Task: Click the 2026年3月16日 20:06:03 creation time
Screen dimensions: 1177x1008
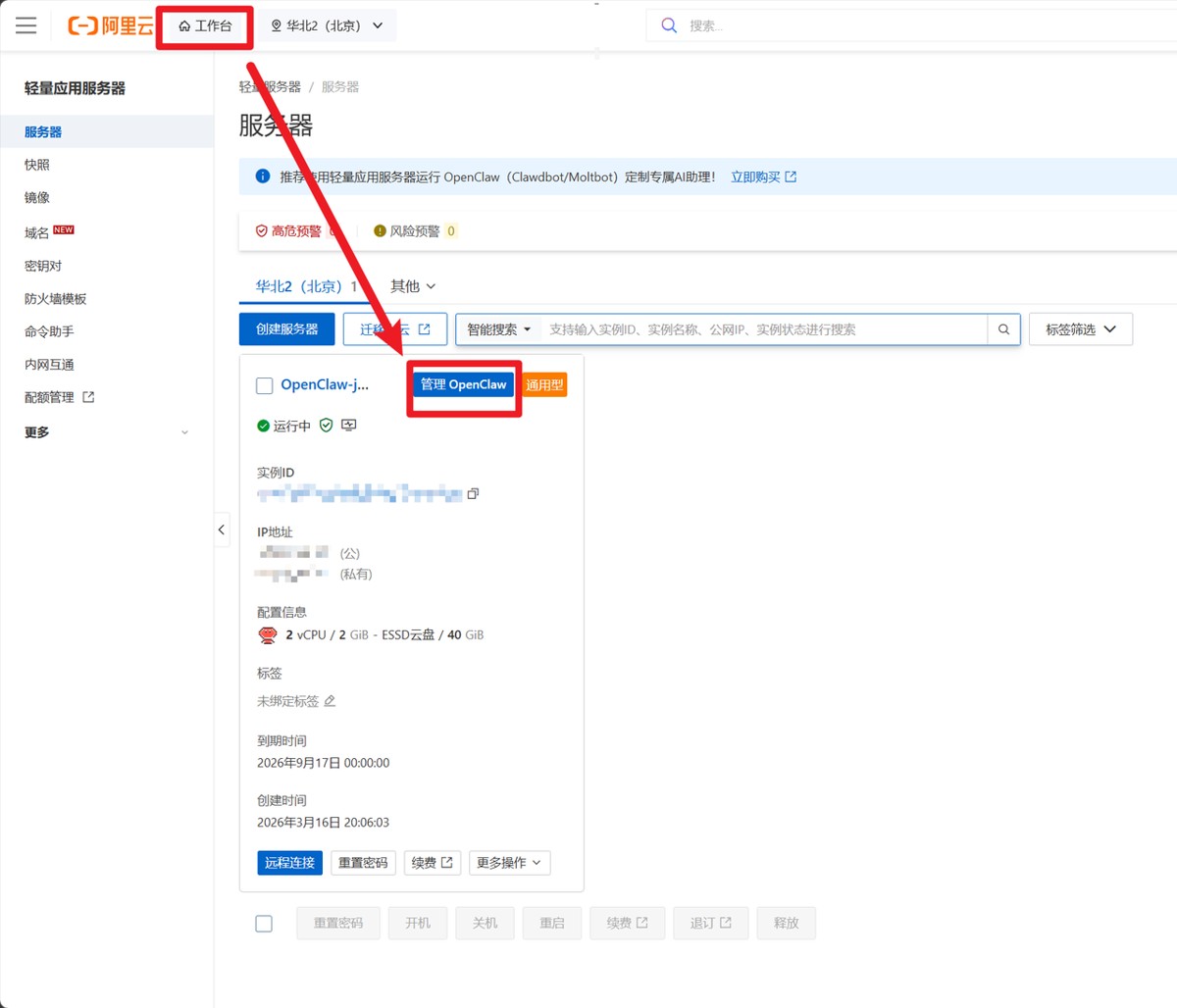Action: click(323, 823)
